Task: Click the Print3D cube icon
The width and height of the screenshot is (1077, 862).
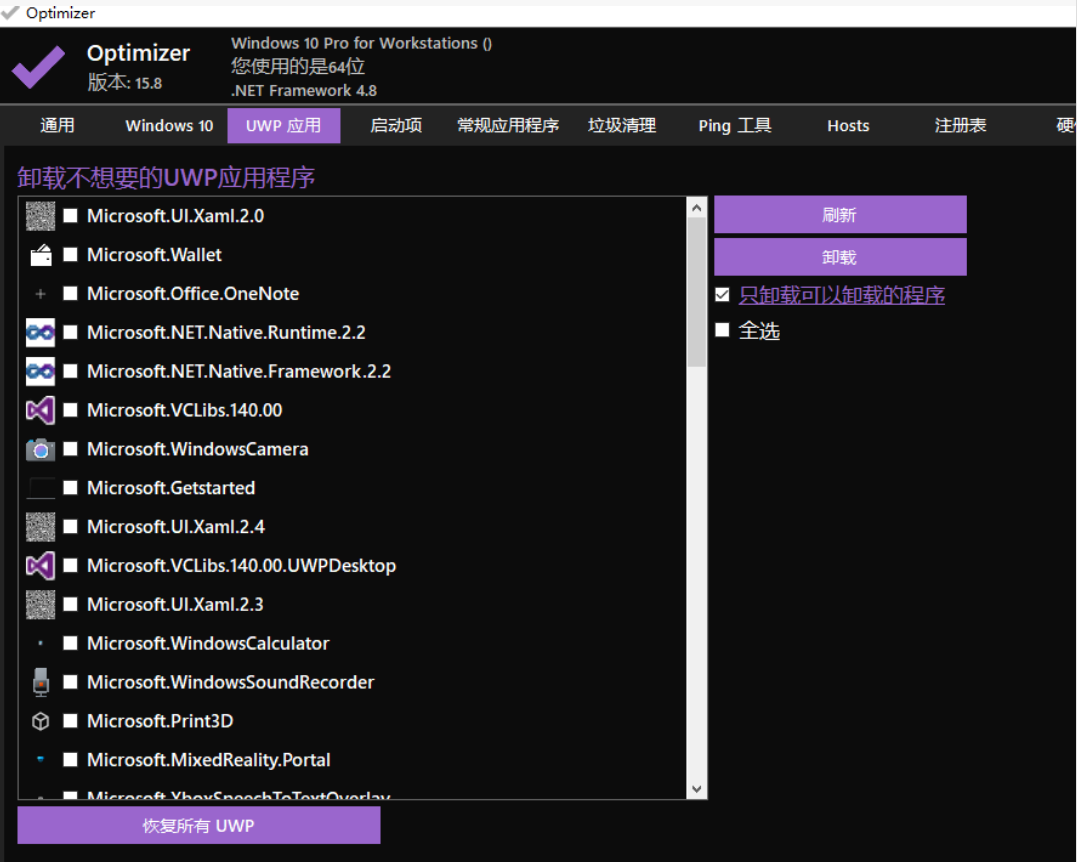Action: tap(41, 721)
